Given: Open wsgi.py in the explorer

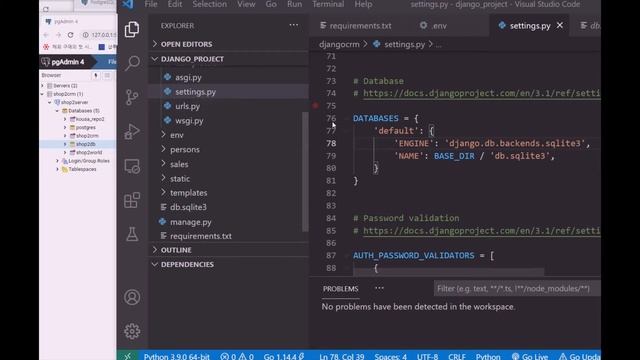Looking at the screenshot, I should tap(189, 121).
